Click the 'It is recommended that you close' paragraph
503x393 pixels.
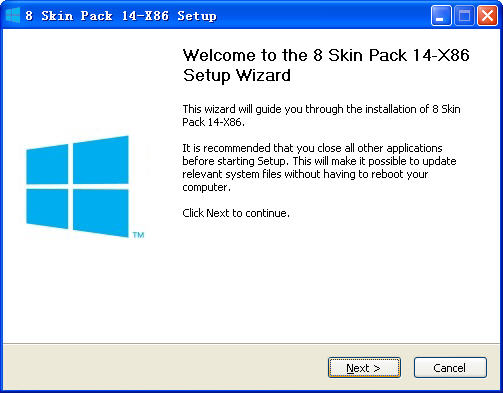tap(319, 168)
